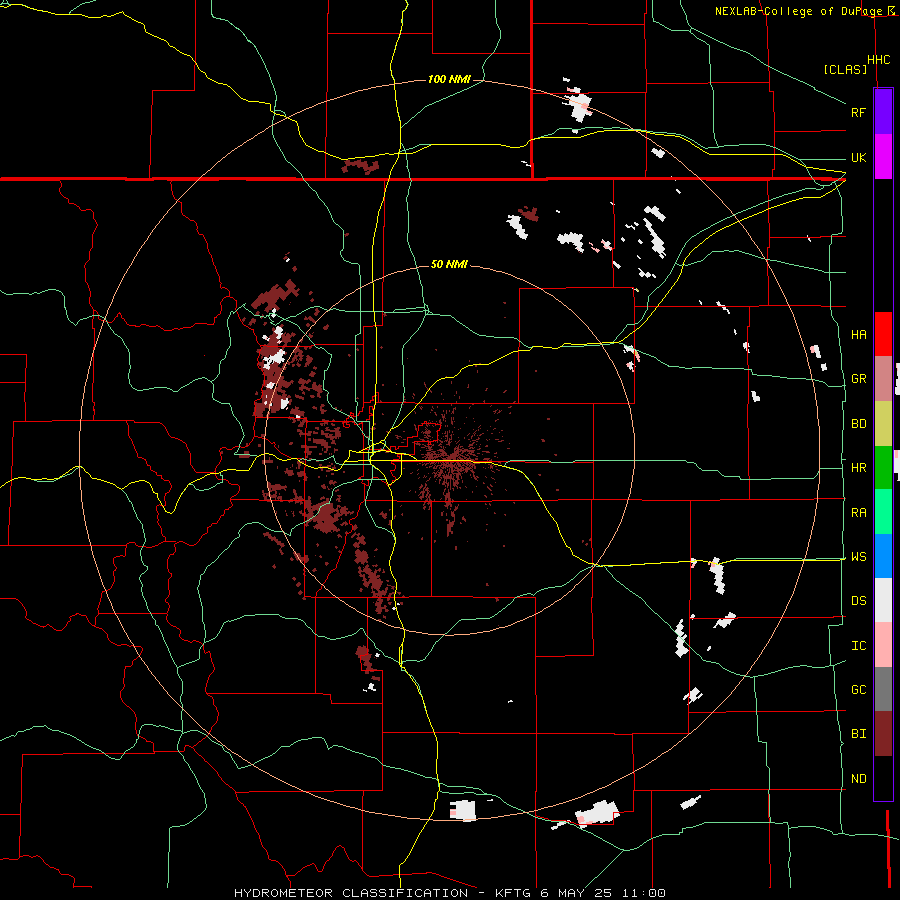Click the HR legend label
The image size is (900, 900).
pyautogui.click(x=858, y=468)
